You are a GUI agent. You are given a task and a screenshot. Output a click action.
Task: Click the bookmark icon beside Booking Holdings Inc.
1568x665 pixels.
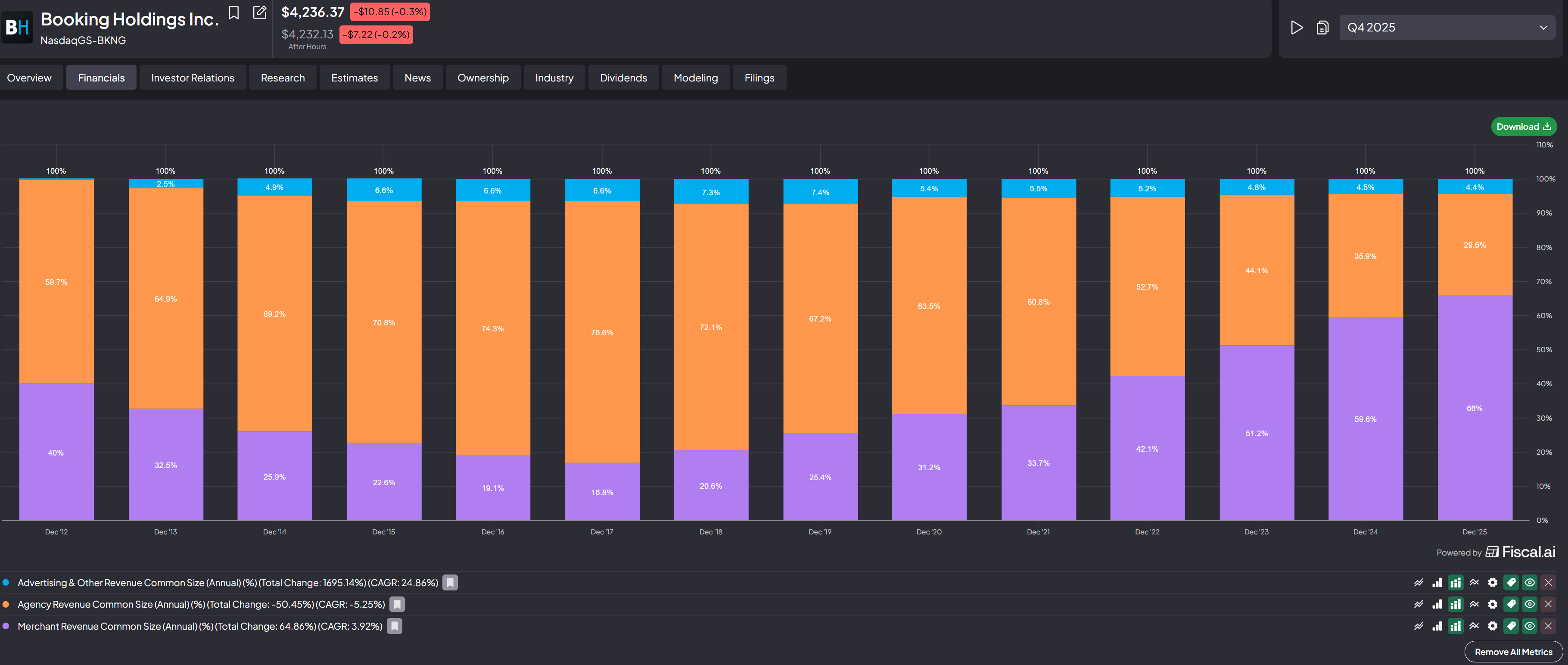[x=234, y=13]
